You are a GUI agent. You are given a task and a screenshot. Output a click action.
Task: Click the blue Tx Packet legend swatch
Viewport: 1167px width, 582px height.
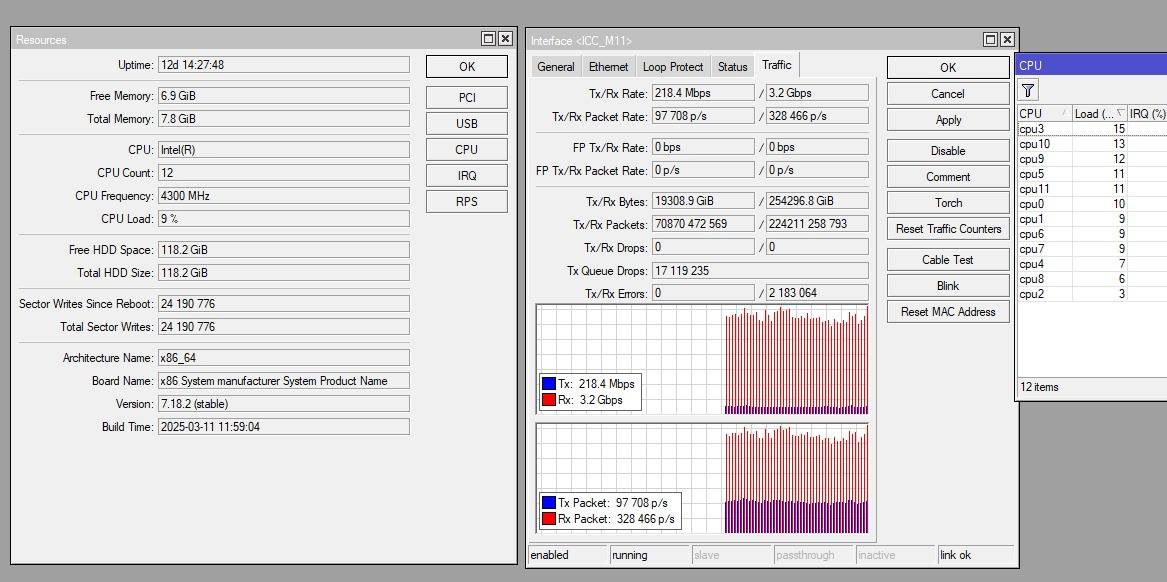(x=549, y=503)
